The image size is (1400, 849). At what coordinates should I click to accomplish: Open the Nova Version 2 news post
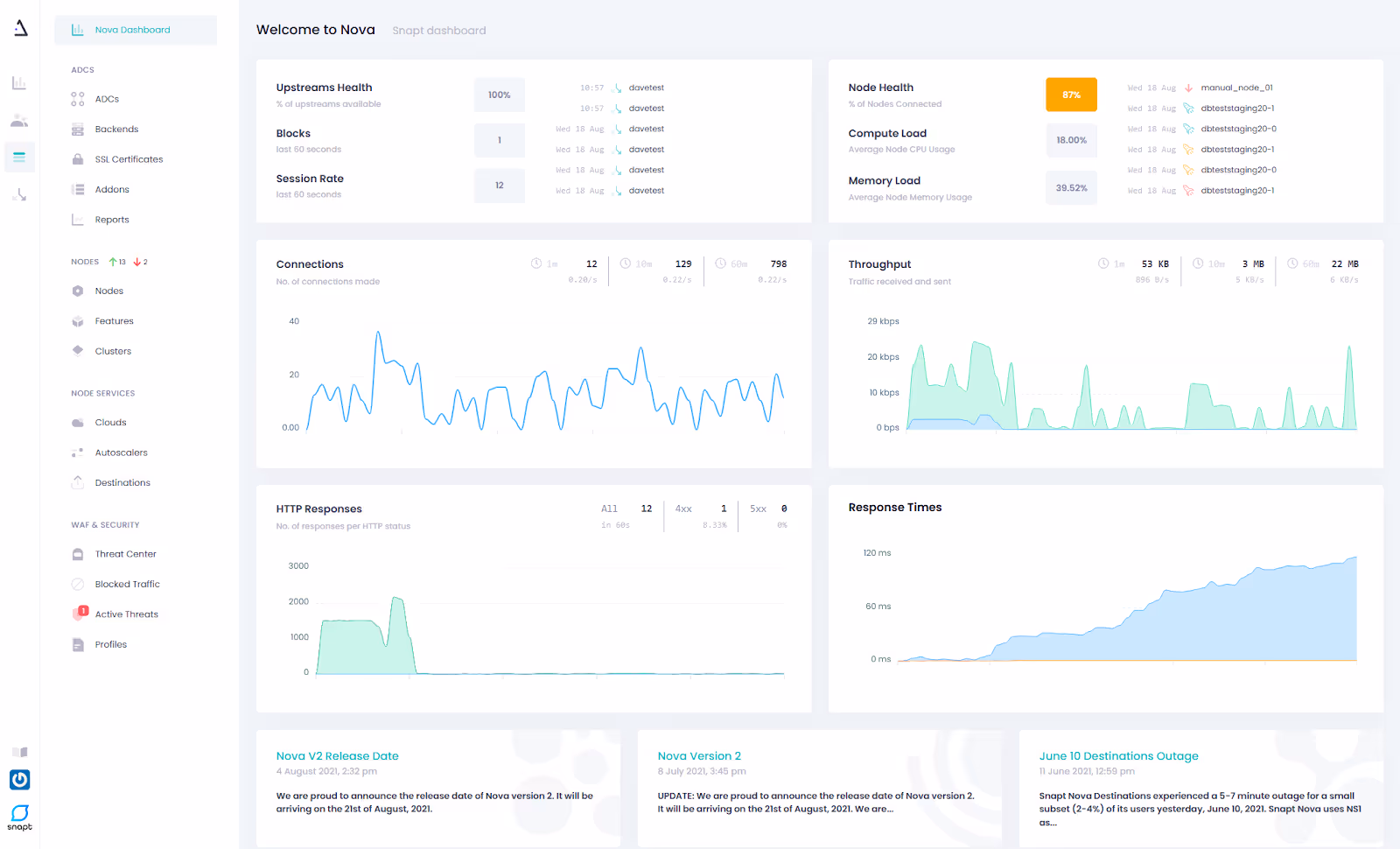[699, 756]
